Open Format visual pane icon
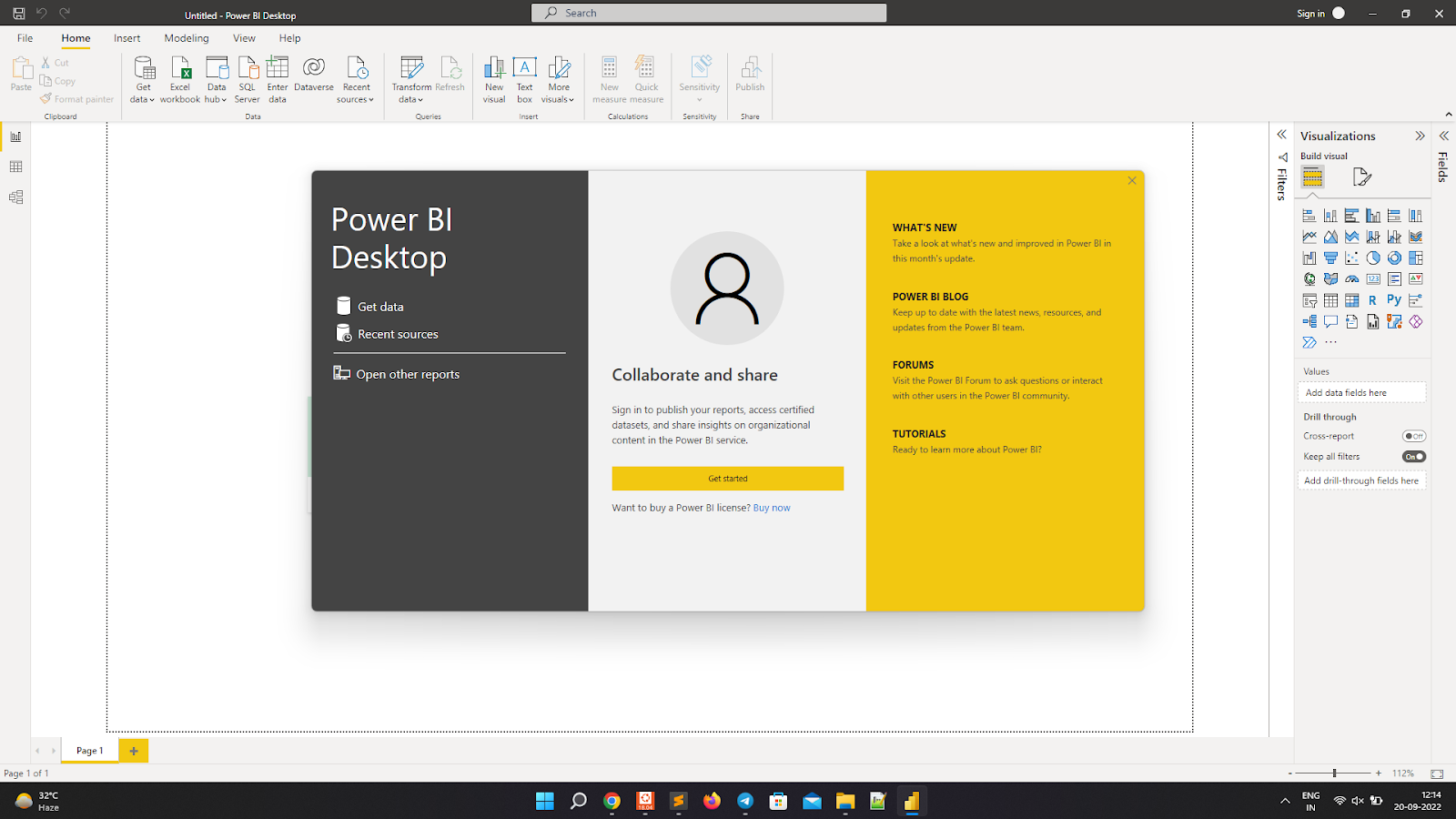The height and width of the screenshot is (819, 1456). (x=1361, y=177)
